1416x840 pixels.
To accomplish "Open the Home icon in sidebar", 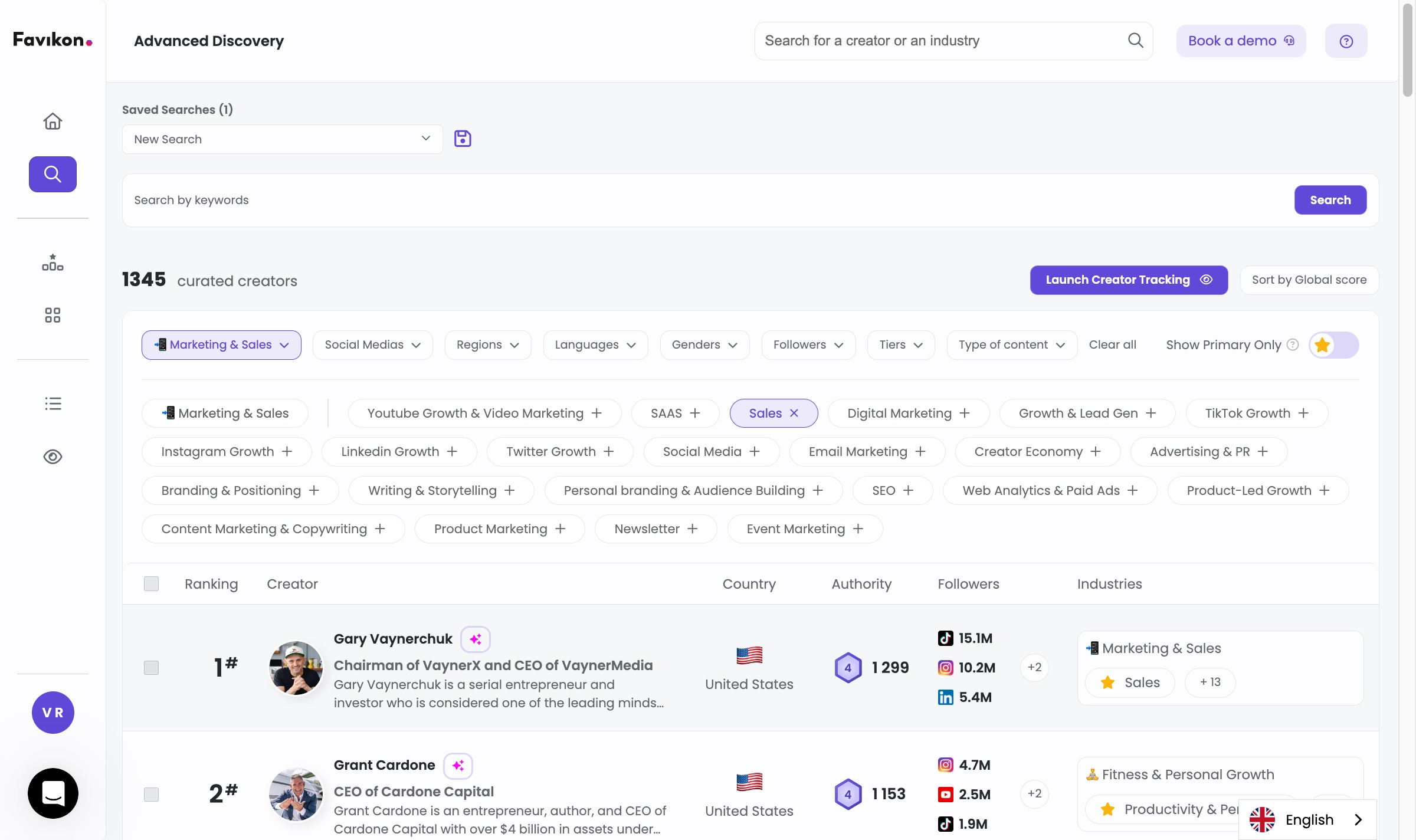I will (x=53, y=121).
